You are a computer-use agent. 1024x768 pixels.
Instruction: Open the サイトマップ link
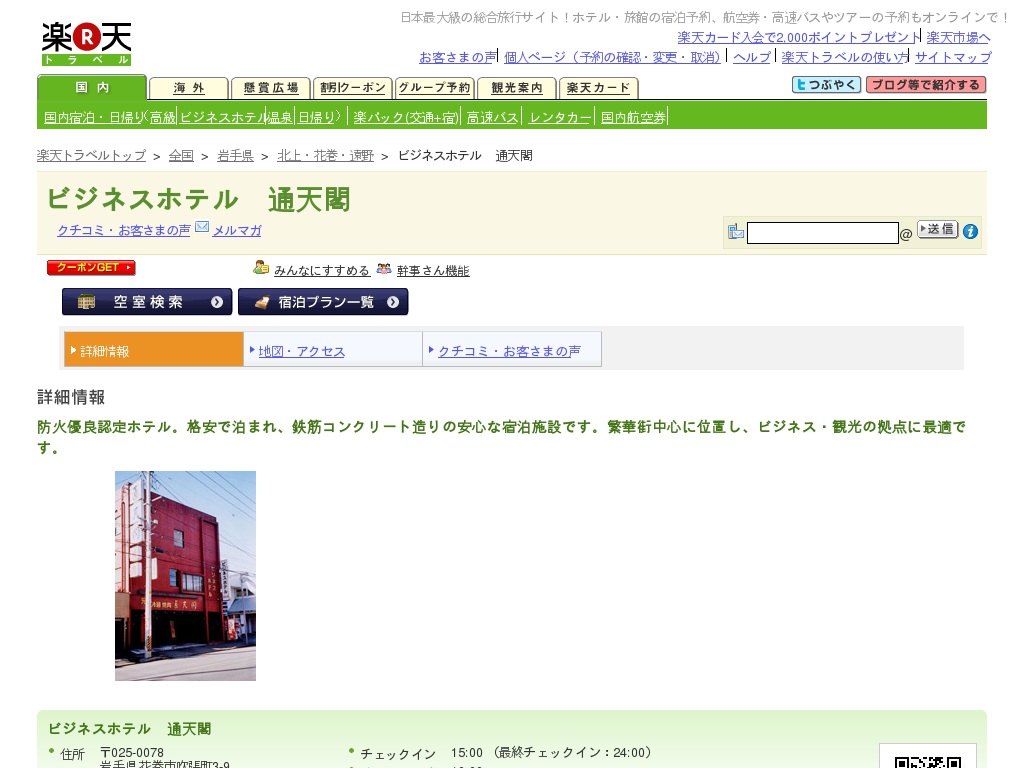click(x=953, y=57)
